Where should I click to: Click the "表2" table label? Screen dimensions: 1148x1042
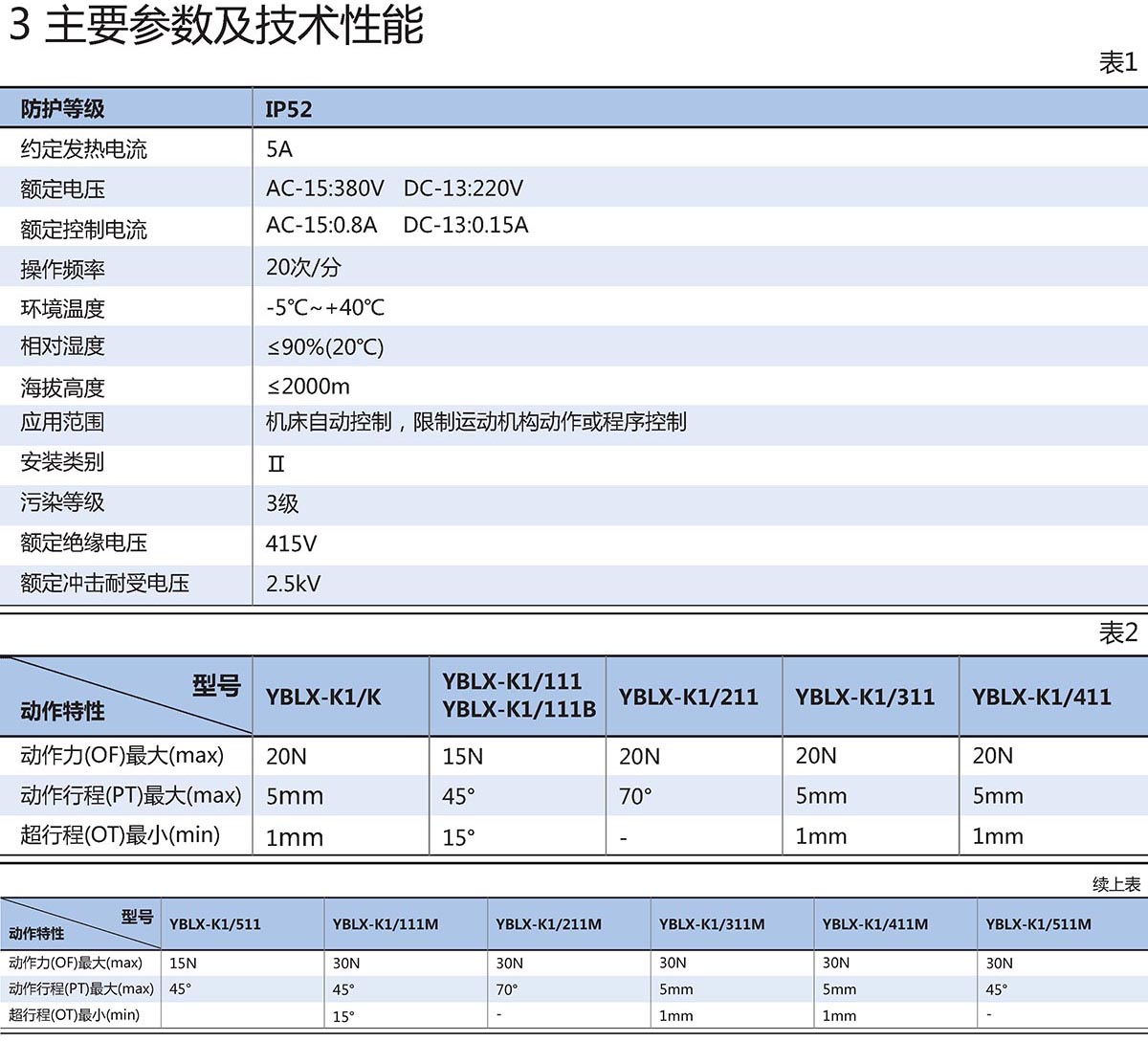1117,633
